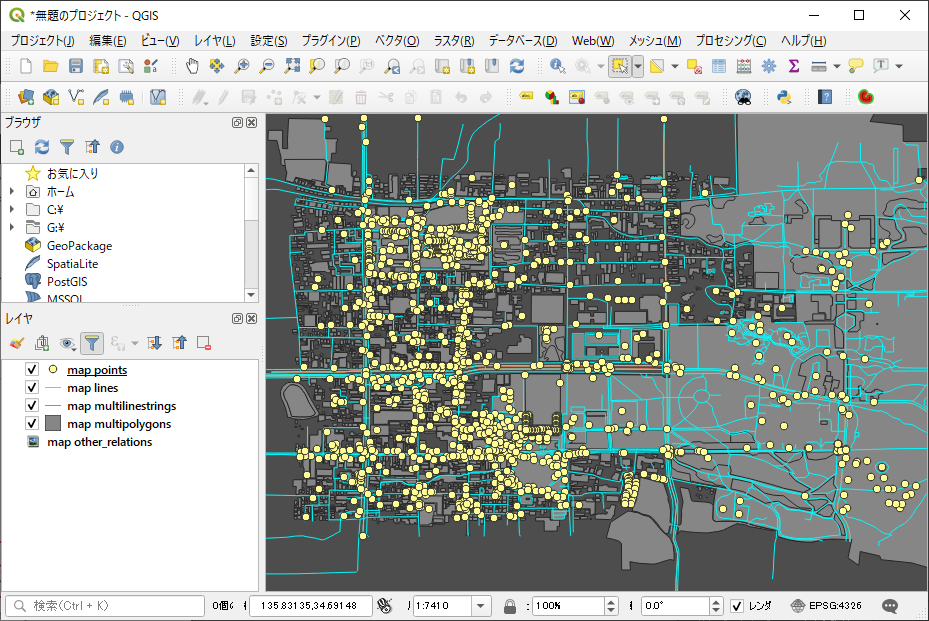This screenshot has width=929, height=621.
Task: Open the scale dropdown in status bar
Action: point(482,606)
